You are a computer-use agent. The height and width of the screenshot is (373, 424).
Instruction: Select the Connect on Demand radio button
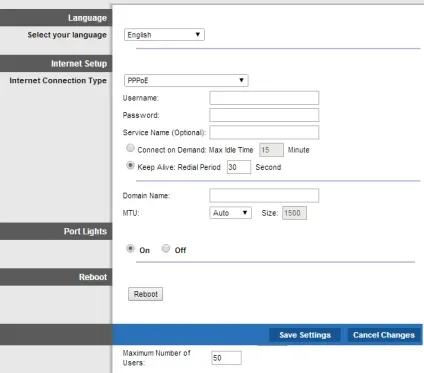[x=130, y=148]
